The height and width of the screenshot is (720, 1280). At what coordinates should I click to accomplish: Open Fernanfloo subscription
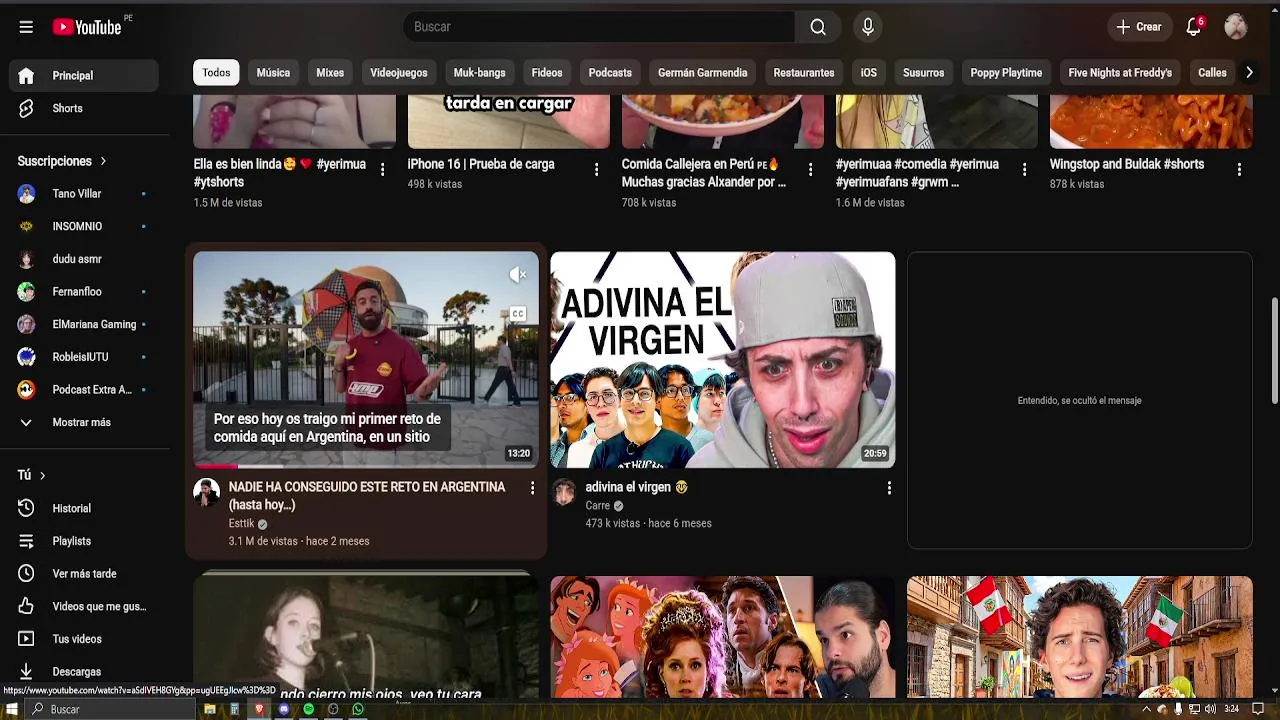pyautogui.click(x=84, y=292)
